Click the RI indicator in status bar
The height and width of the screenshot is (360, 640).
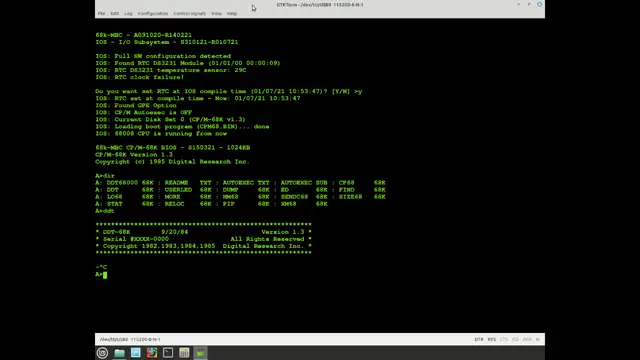click(x=538, y=340)
